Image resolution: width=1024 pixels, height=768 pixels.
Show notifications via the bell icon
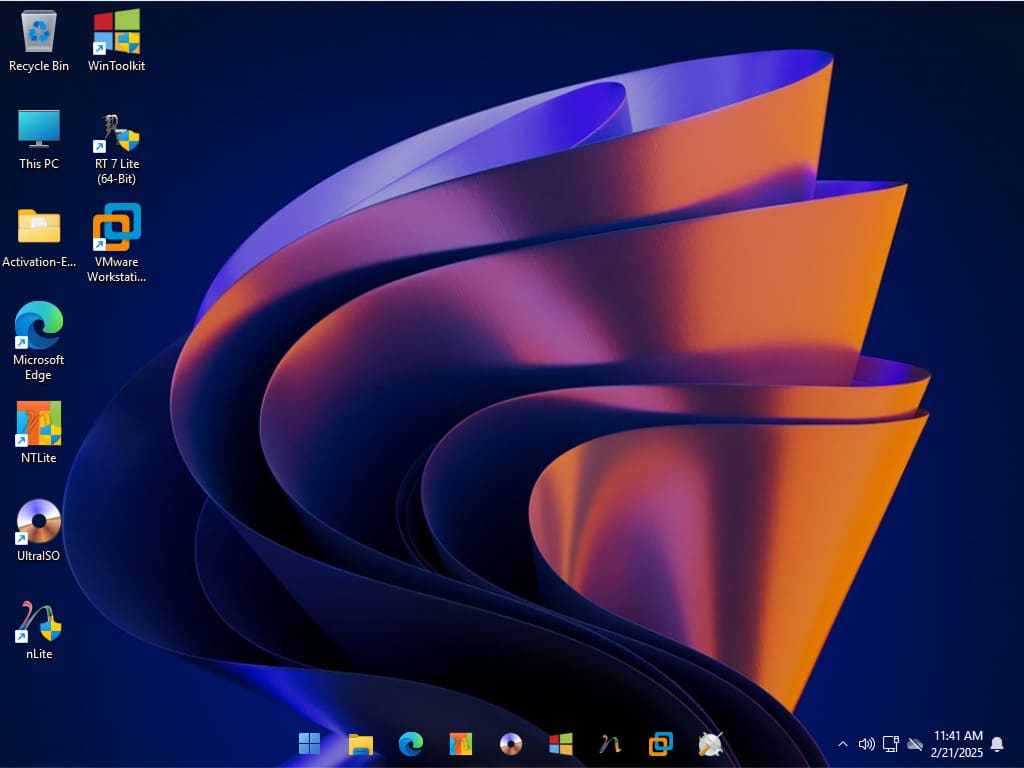click(x=997, y=744)
